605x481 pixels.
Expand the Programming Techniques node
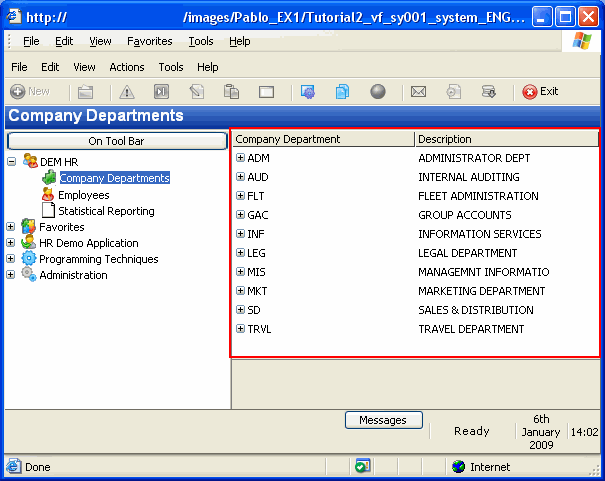pos(11,259)
